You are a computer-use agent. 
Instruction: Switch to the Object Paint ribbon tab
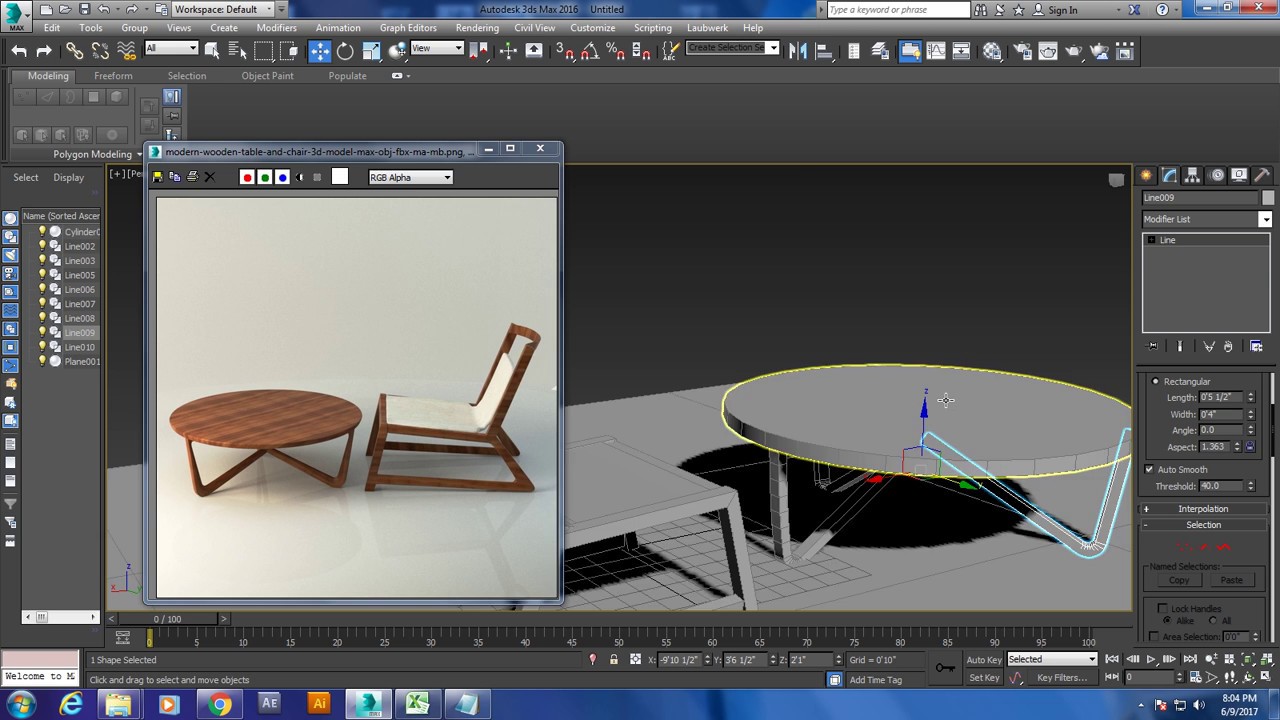click(268, 76)
